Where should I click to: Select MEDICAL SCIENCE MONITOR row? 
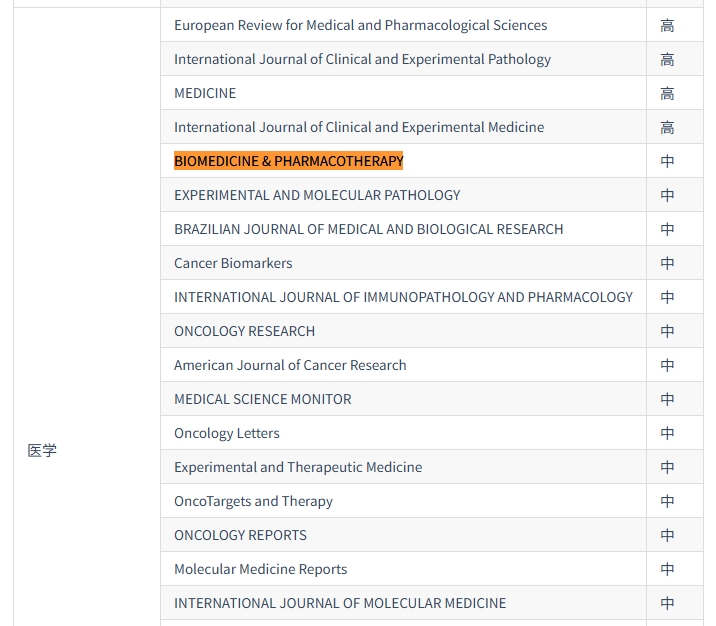tap(262, 399)
